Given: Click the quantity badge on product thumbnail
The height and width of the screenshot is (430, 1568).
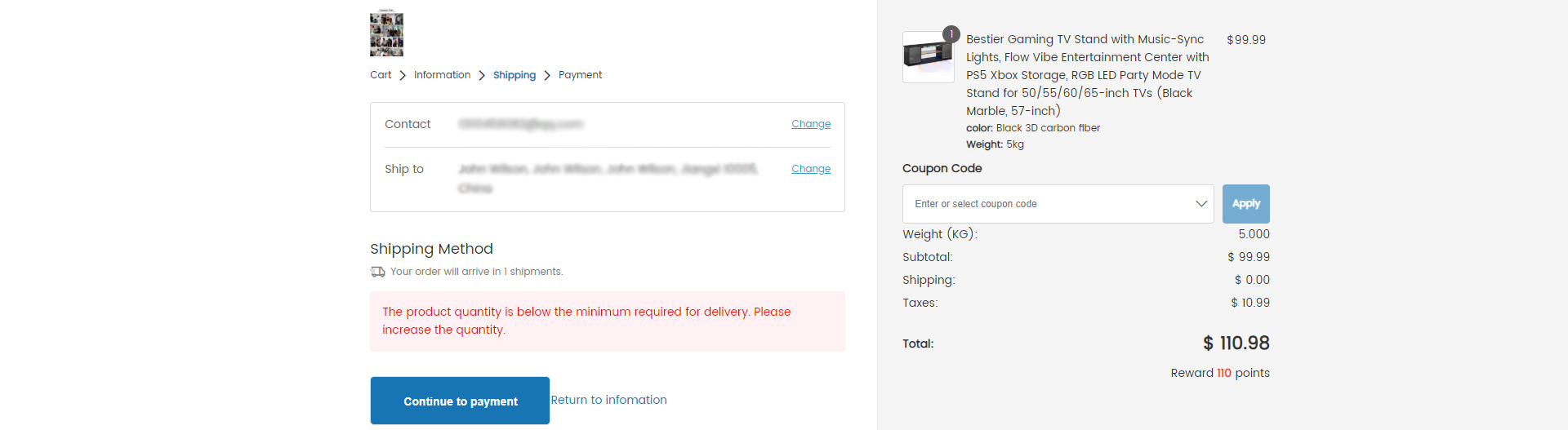Looking at the screenshot, I should coord(951,34).
